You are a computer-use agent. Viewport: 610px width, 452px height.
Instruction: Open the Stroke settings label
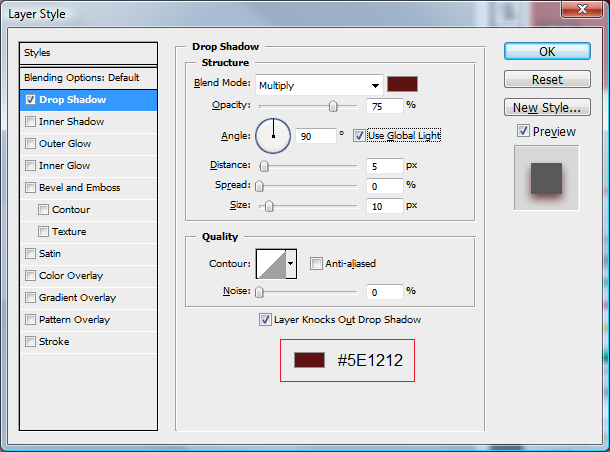tap(54, 342)
